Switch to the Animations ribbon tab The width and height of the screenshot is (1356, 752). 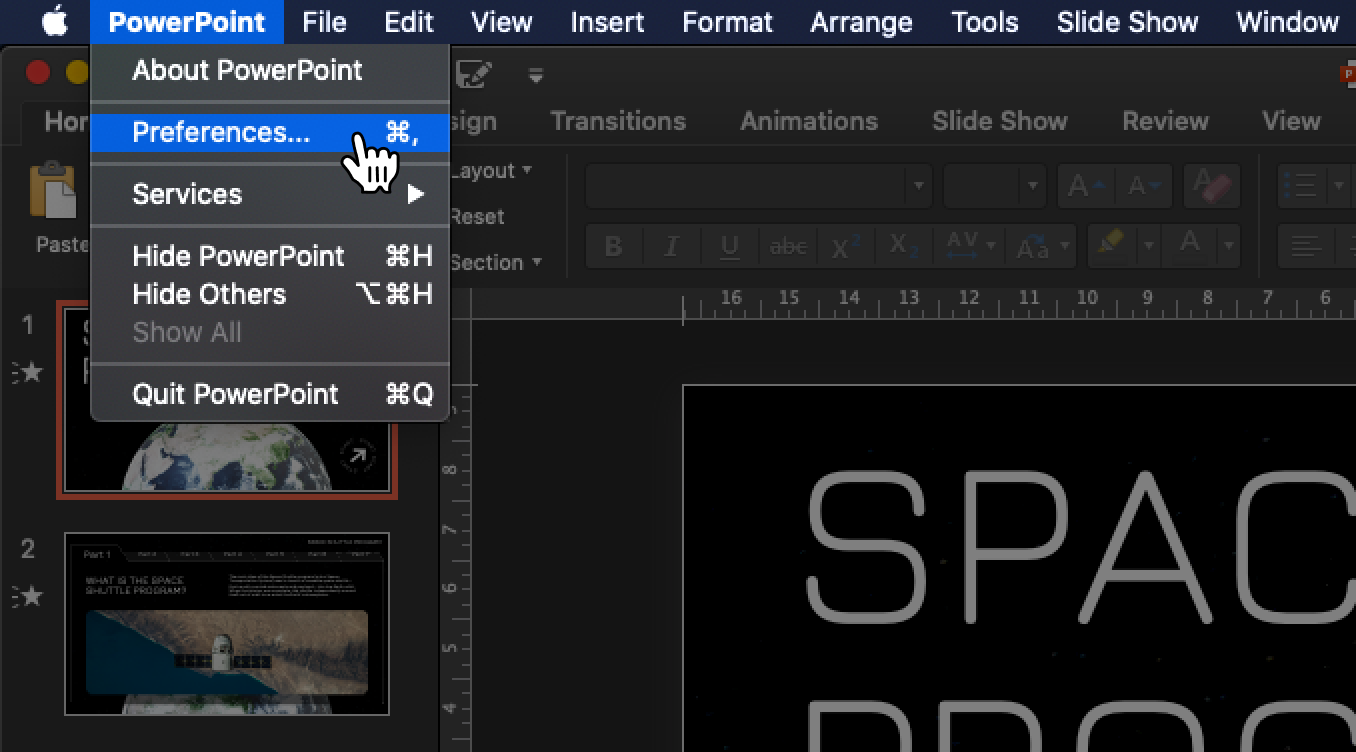pyautogui.click(x=809, y=121)
